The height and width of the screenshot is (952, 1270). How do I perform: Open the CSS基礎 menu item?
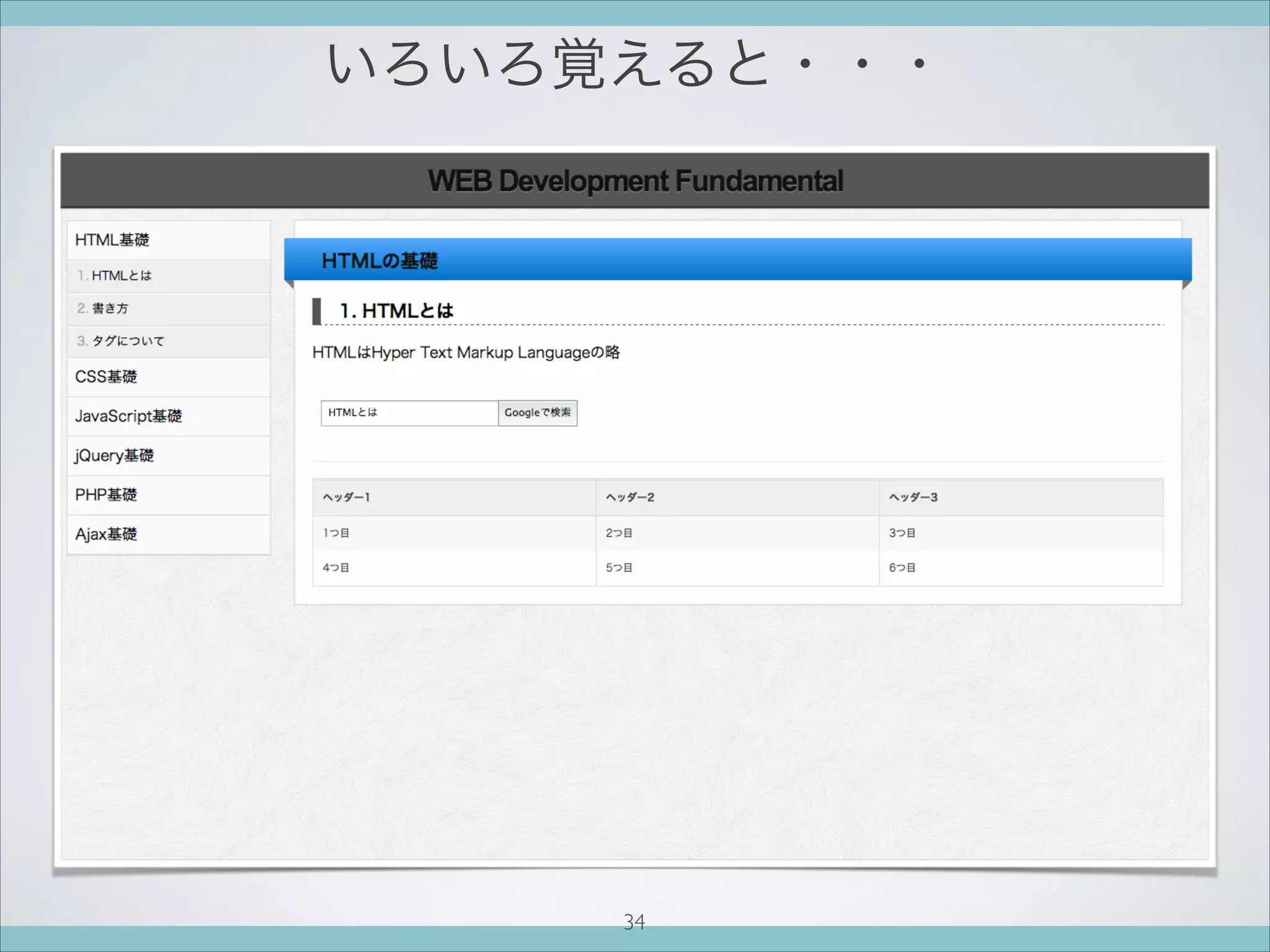(106, 377)
